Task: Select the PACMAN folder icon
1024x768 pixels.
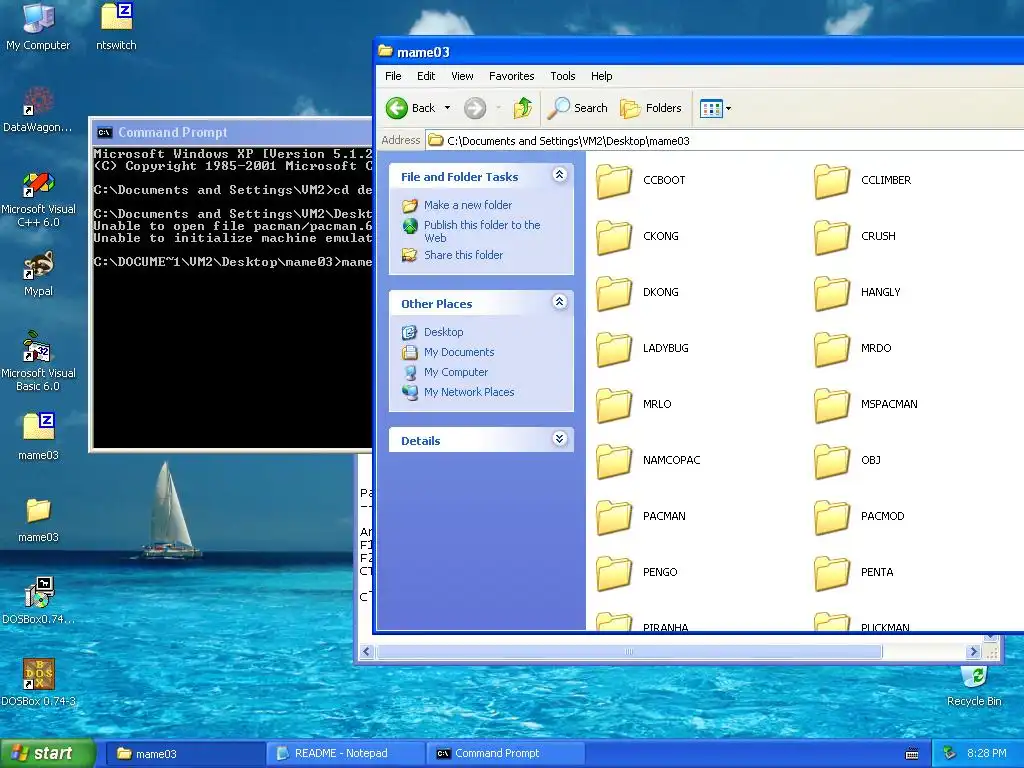Action: (614, 517)
